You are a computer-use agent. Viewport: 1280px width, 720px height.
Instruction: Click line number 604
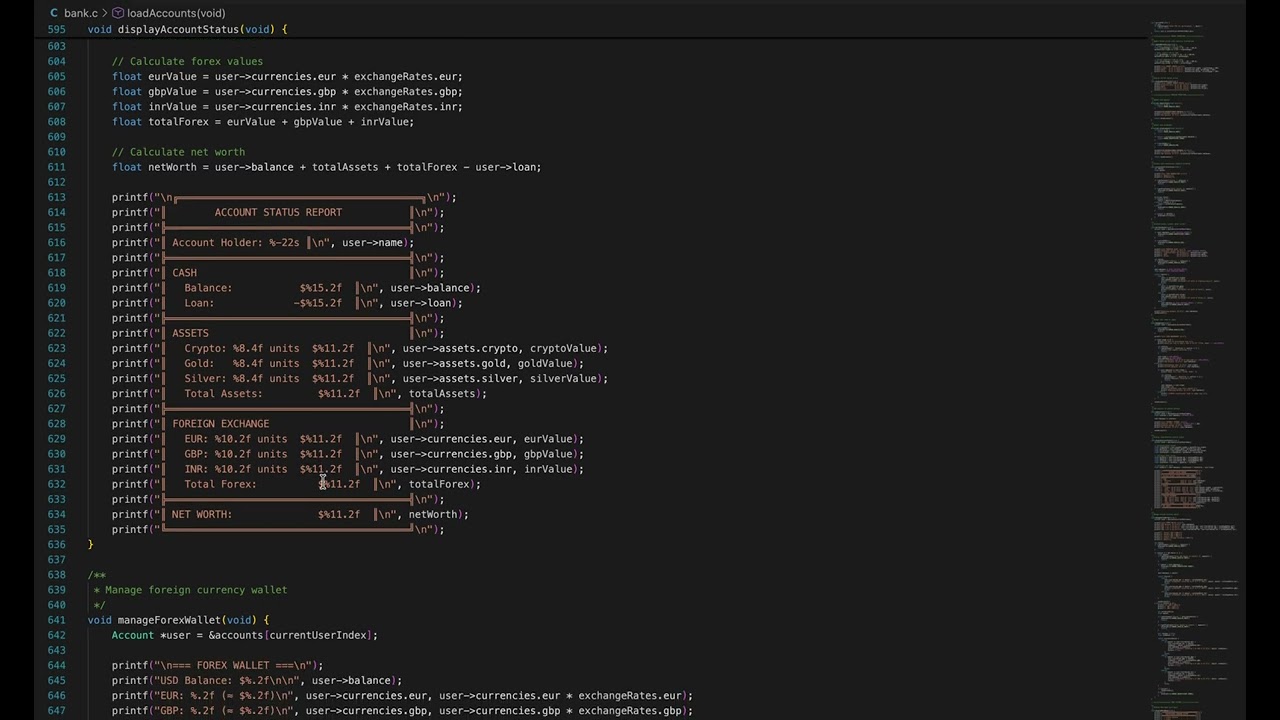(56, 61)
